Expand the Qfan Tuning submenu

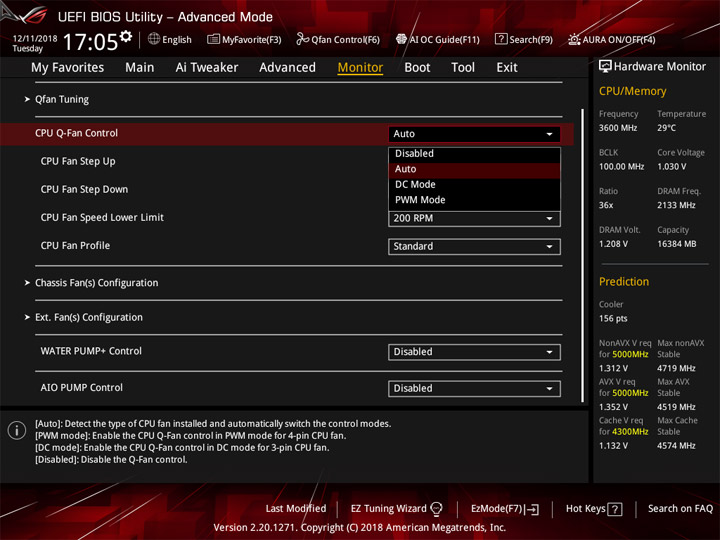point(62,99)
